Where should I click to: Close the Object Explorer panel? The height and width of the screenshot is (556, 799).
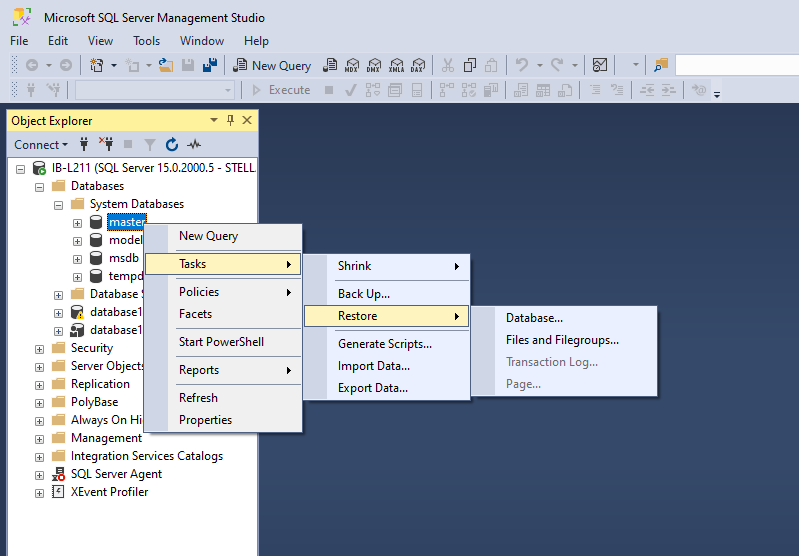[x=247, y=120]
